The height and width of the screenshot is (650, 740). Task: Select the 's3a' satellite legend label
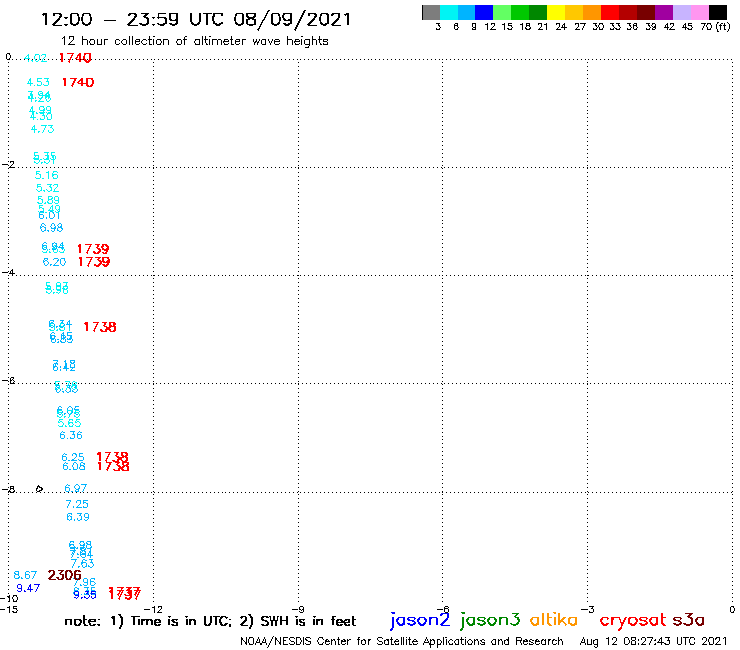coord(689,620)
